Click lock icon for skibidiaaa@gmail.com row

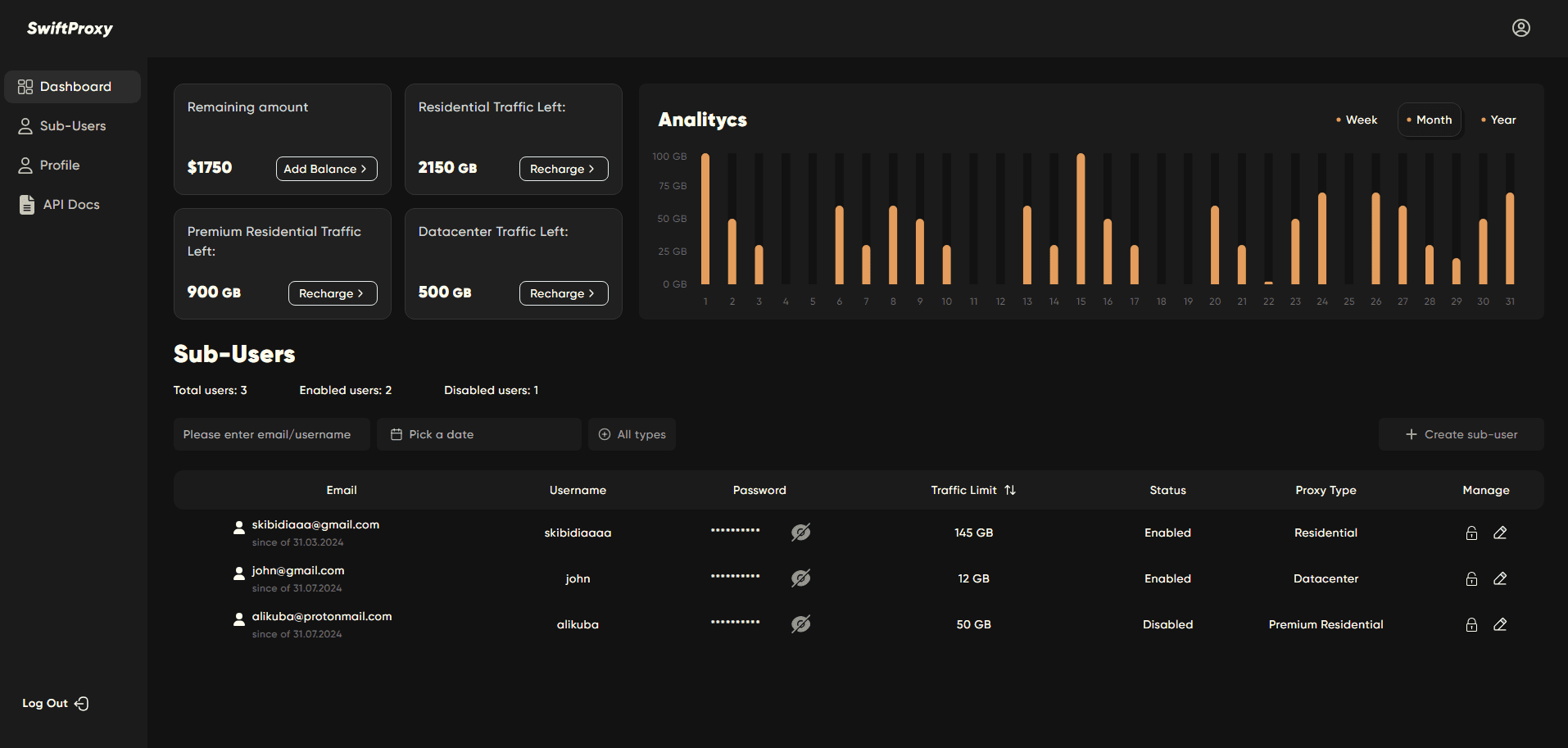[1471, 533]
